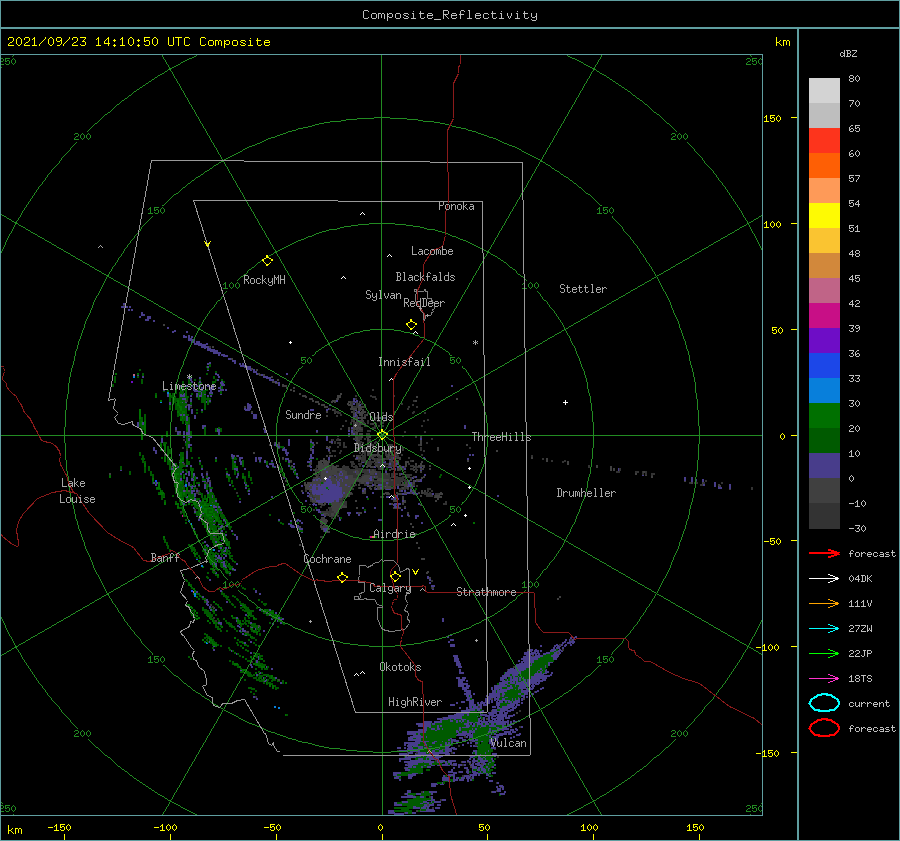Click the Banff label
This screenshot has height=841, width=900.
coord(165,557)
